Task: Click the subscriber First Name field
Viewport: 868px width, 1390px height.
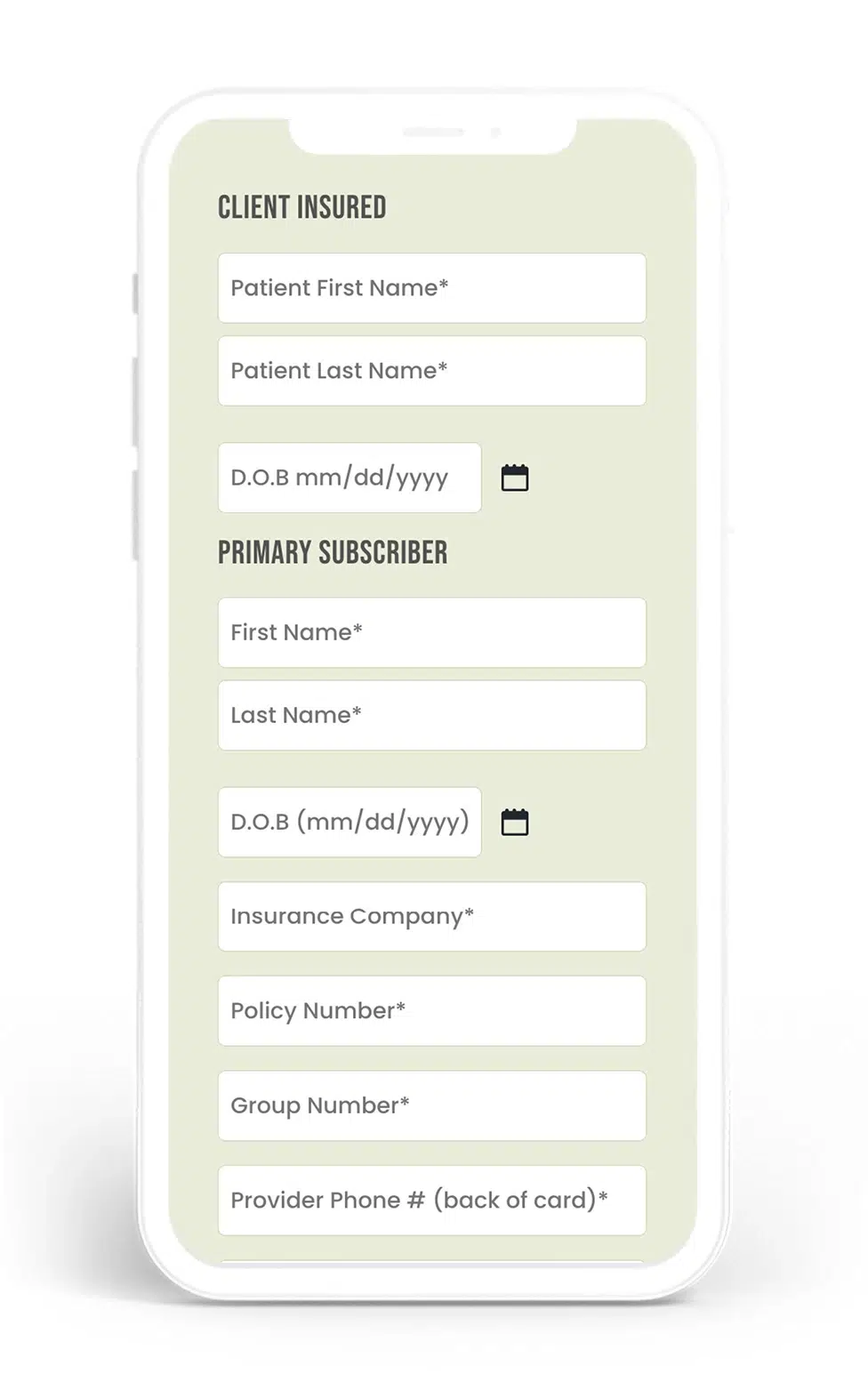Action: coord(432,632)
